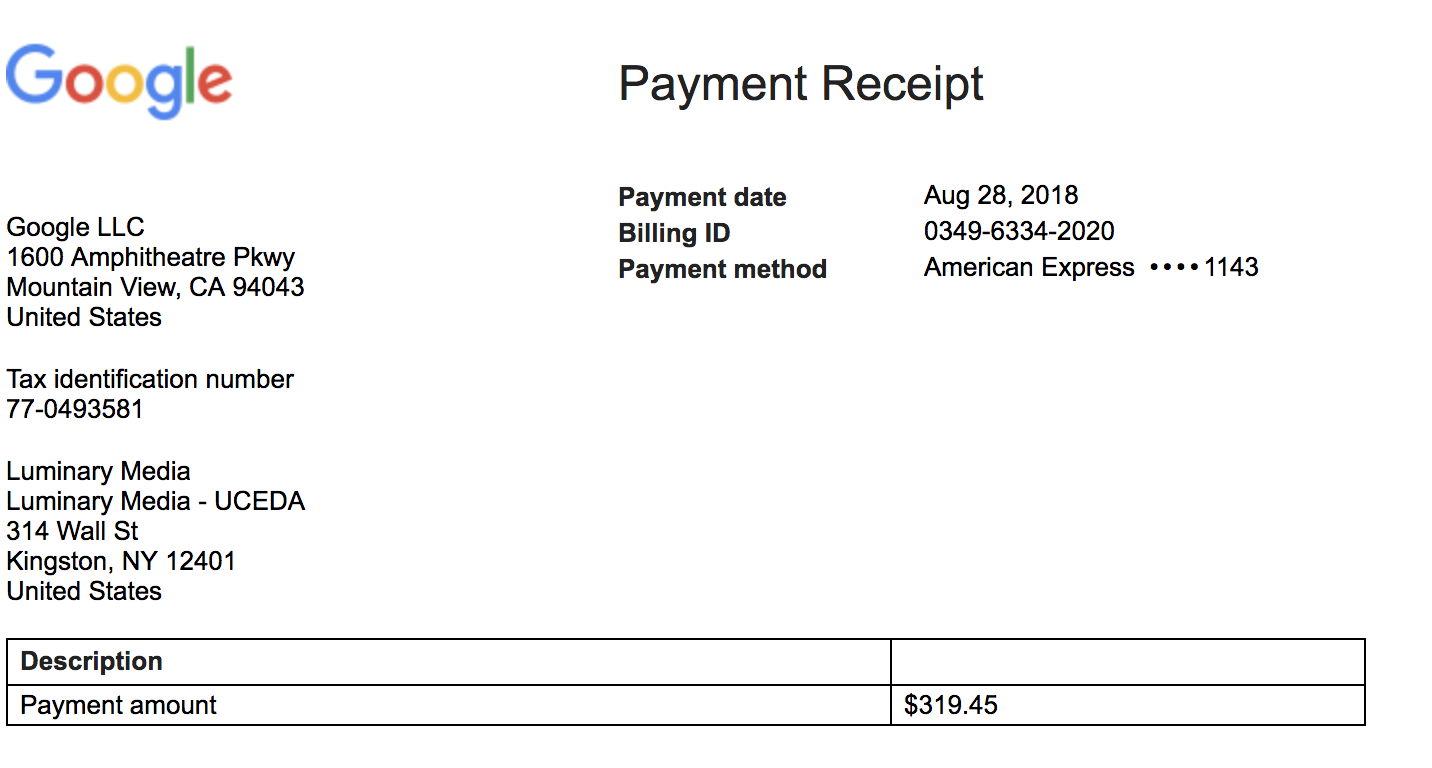The height and width of the screenshot is (768, 1432).
Task: Click American Express card ending 1143
Action: pos(1091,267)
